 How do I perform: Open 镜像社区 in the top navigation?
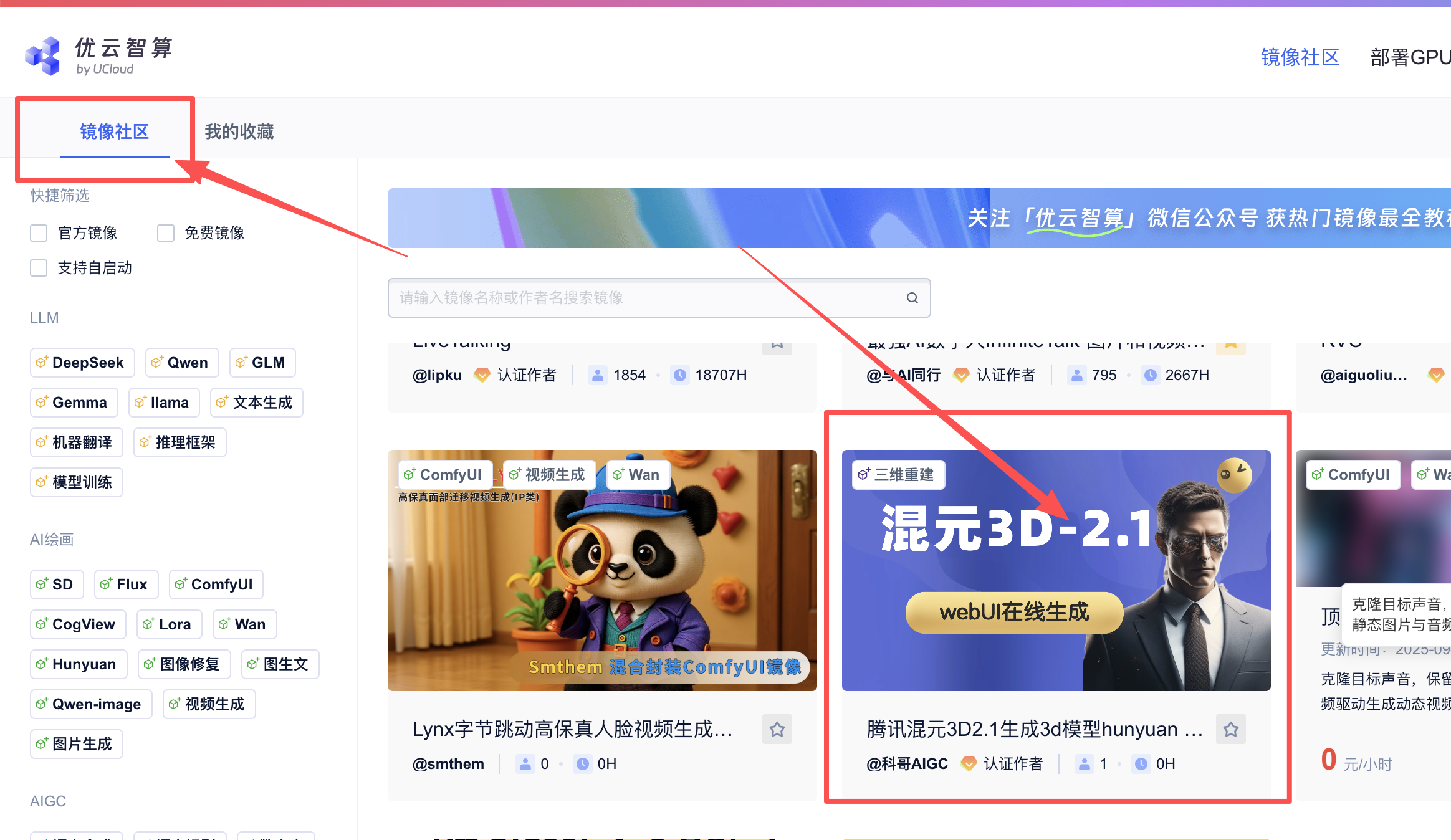coord(1300,57)
